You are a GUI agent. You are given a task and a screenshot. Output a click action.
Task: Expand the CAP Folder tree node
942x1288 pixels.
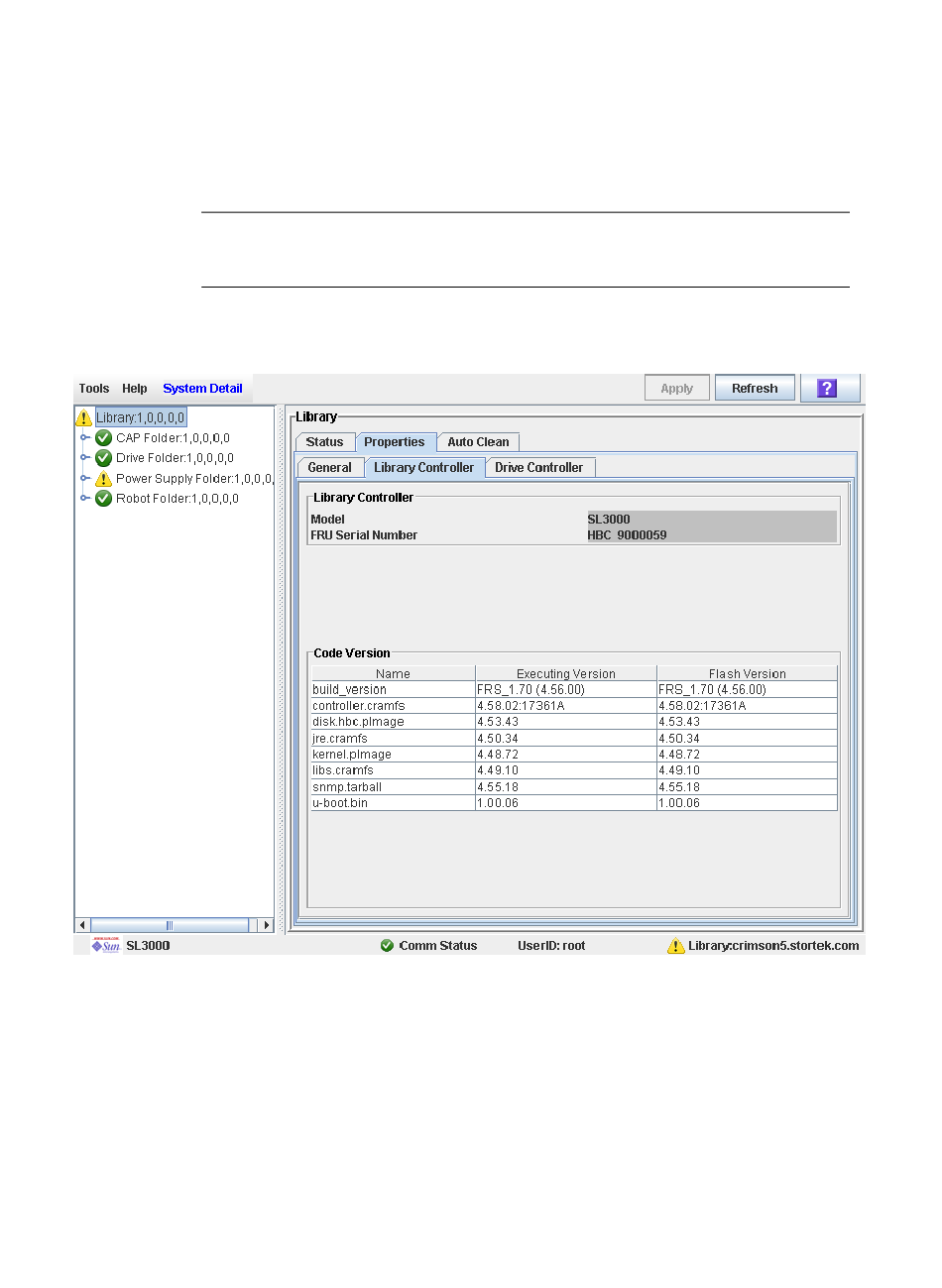pyautogui.click(x=85, y=438)
